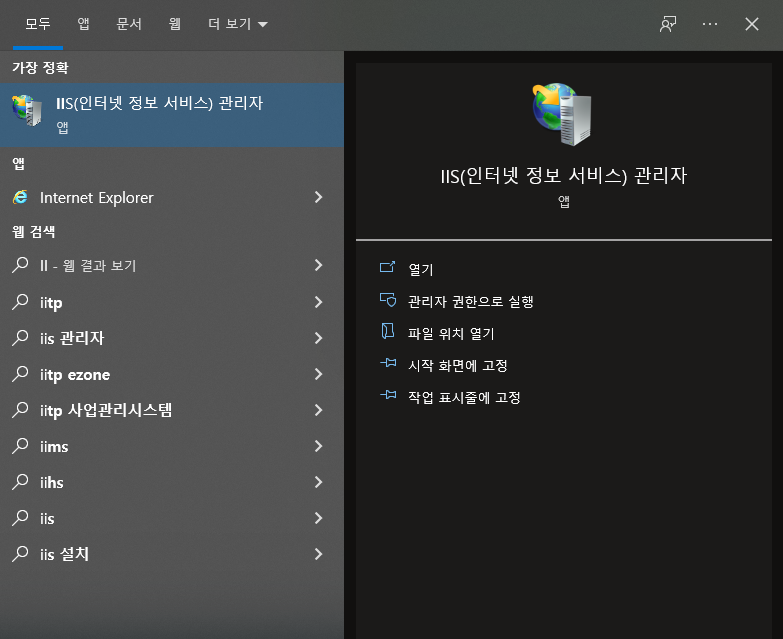
Task: Expand Internet Explorer result with chevron
Action: [x=319, y=197]
